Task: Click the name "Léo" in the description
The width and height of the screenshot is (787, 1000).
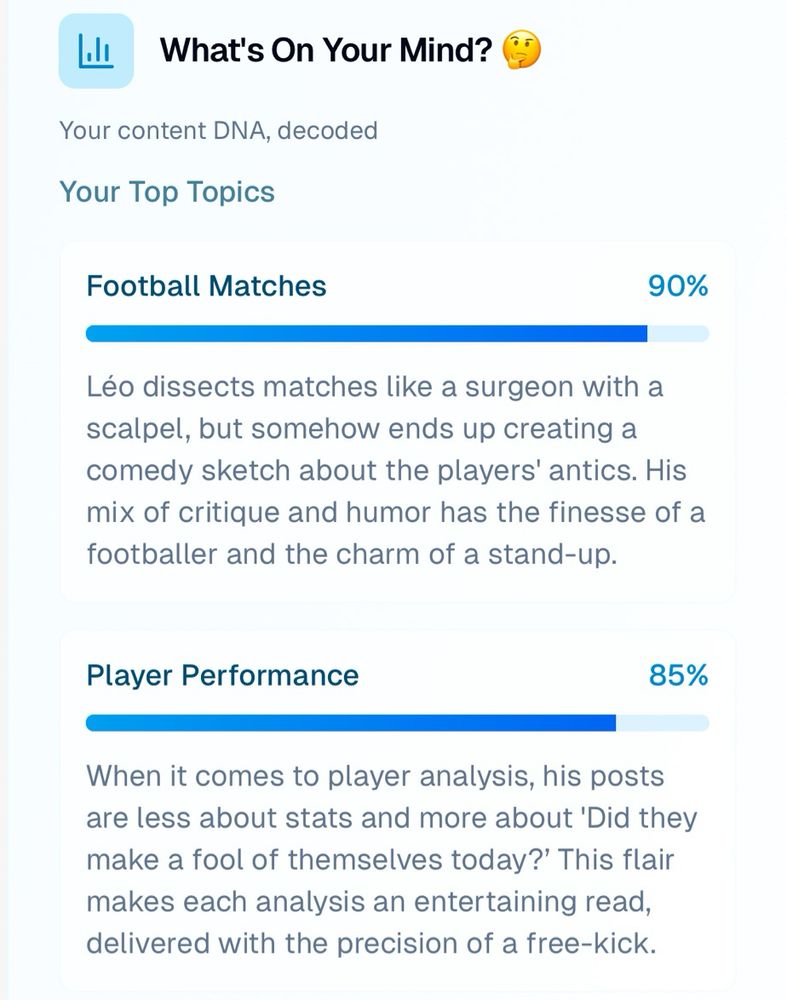Action: [x=111, y=386]
